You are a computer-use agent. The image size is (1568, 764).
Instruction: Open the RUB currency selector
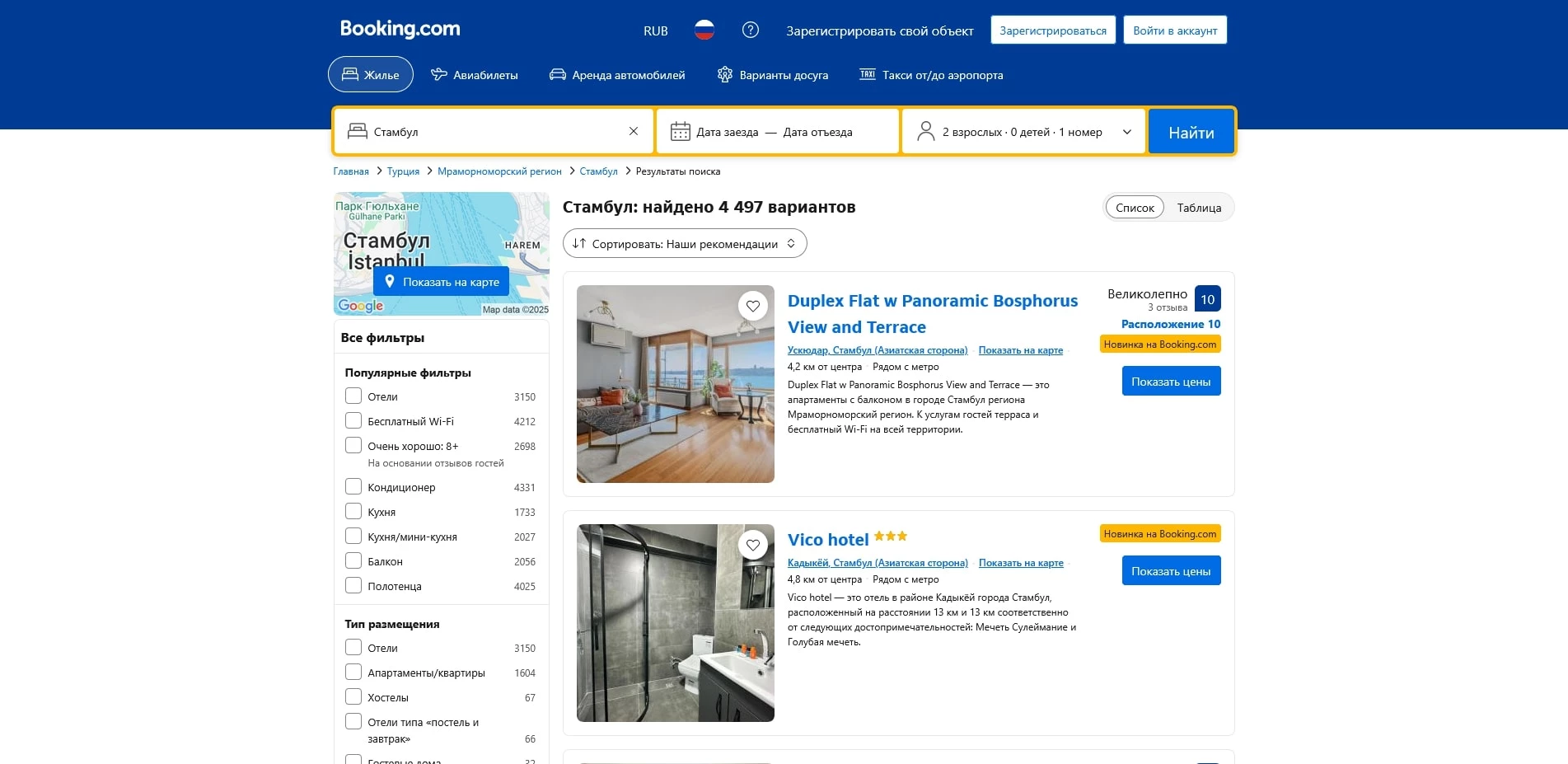tap(655, 30)
